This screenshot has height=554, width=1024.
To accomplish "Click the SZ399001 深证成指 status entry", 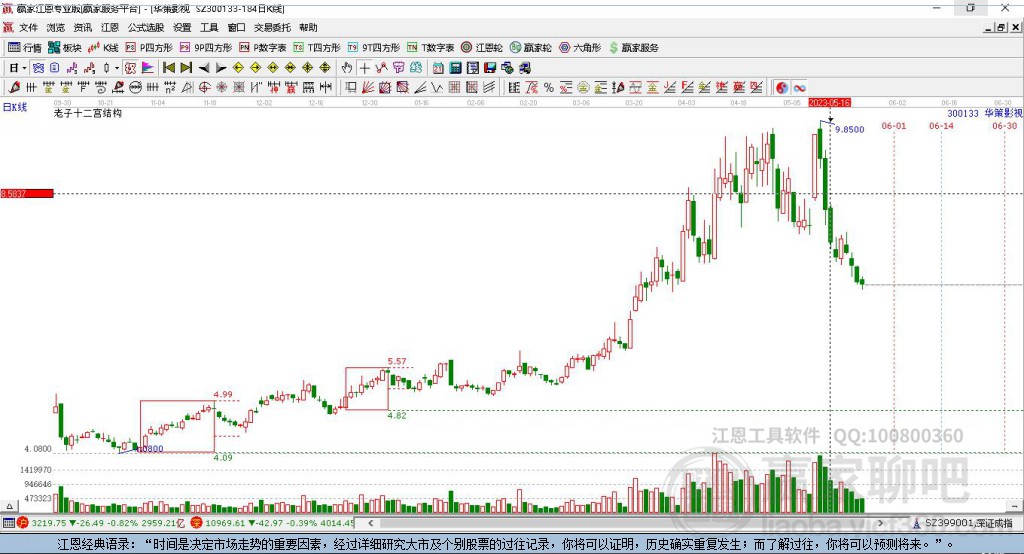I will tap(963, 523).
